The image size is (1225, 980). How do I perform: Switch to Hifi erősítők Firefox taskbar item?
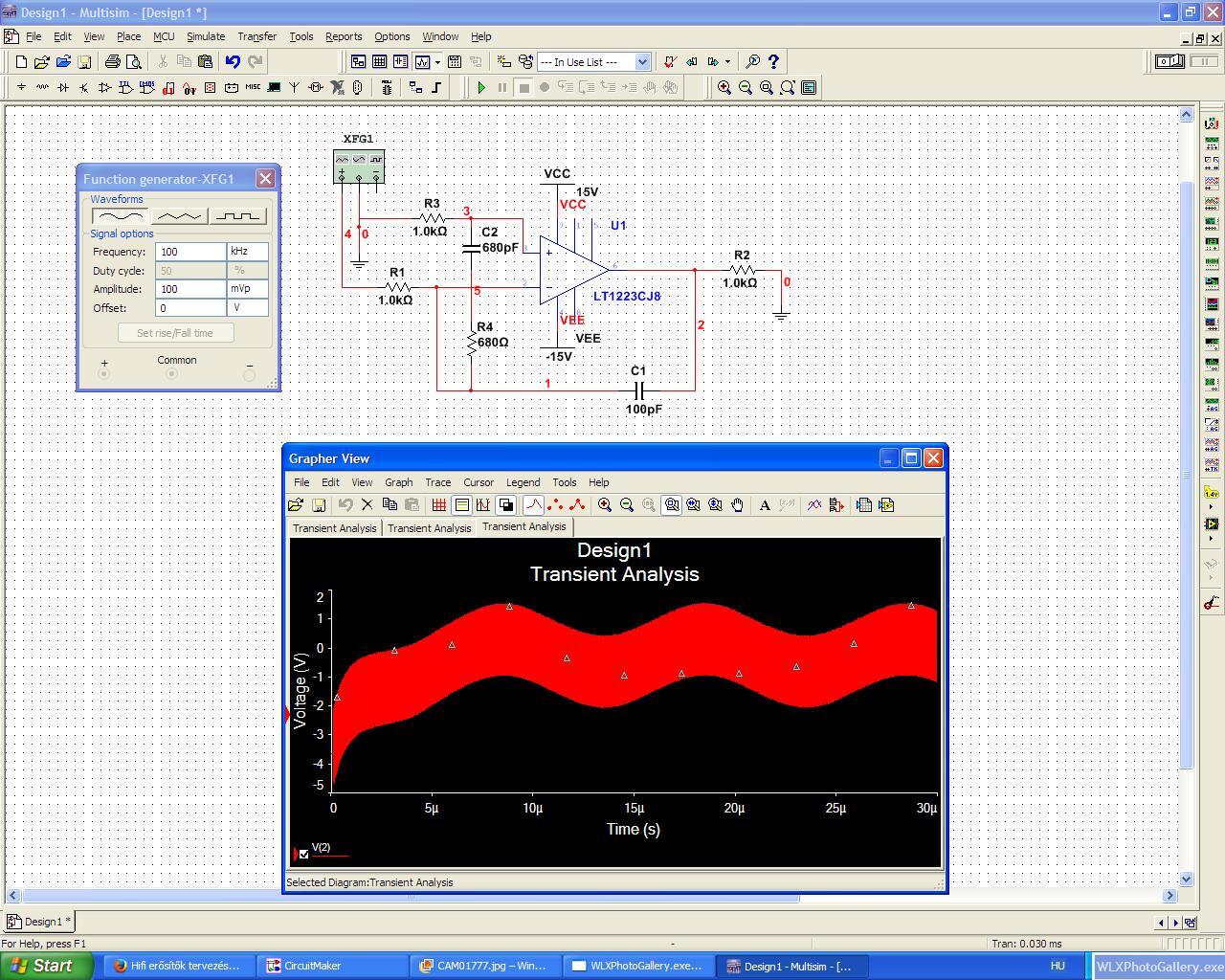click(x=177, y=966)
